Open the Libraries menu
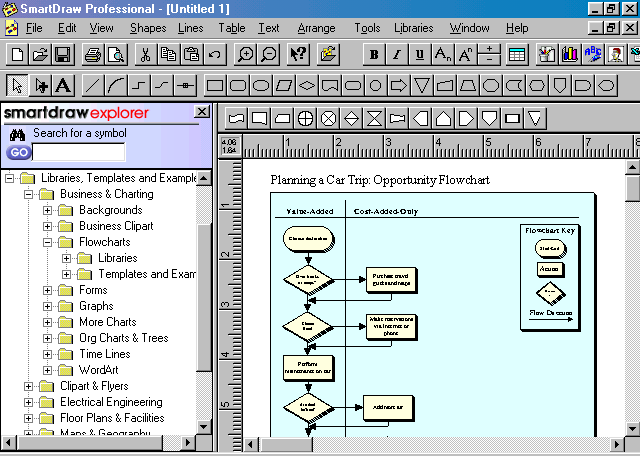The height and width of the screenshot is (456, 640). pos(413,28)
